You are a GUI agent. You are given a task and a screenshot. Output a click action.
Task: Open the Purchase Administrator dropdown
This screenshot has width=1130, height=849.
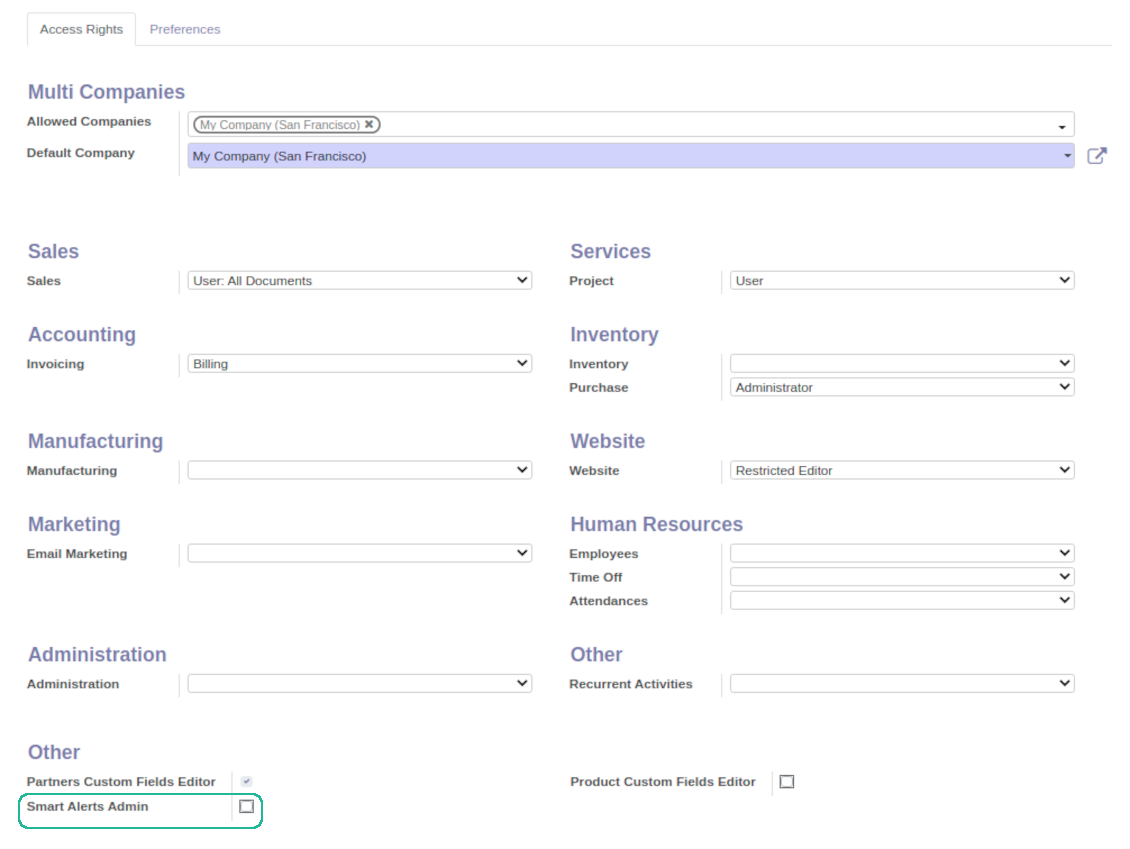click(x=902, y=387)
